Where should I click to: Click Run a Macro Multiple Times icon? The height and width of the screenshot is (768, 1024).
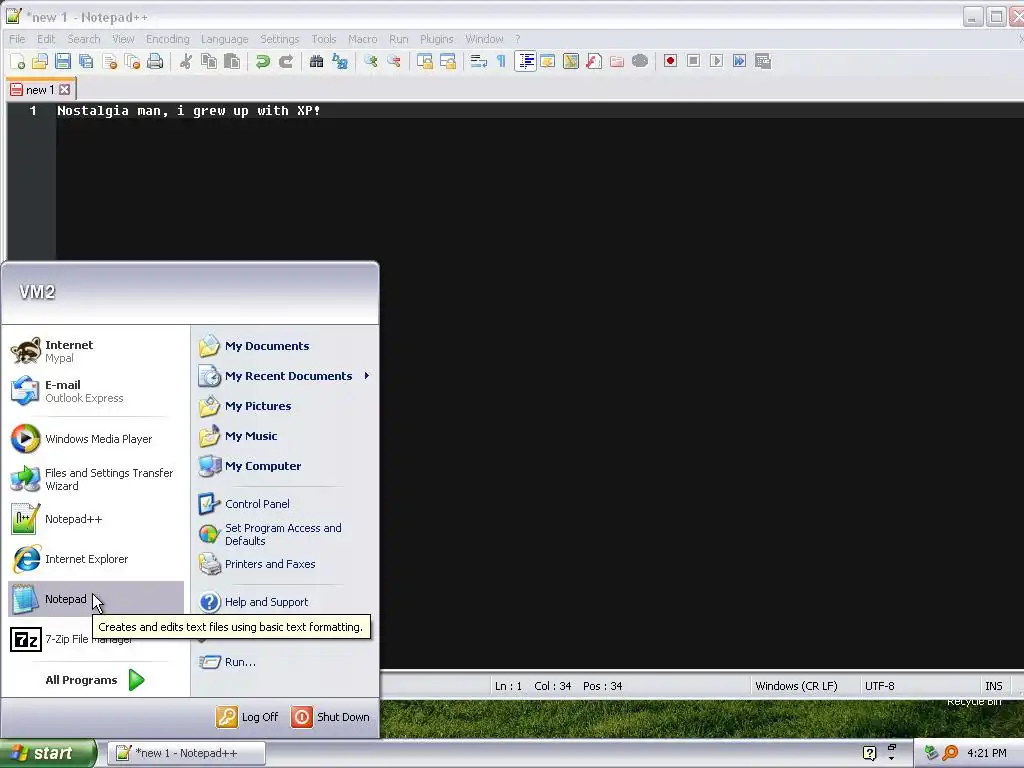739,61
